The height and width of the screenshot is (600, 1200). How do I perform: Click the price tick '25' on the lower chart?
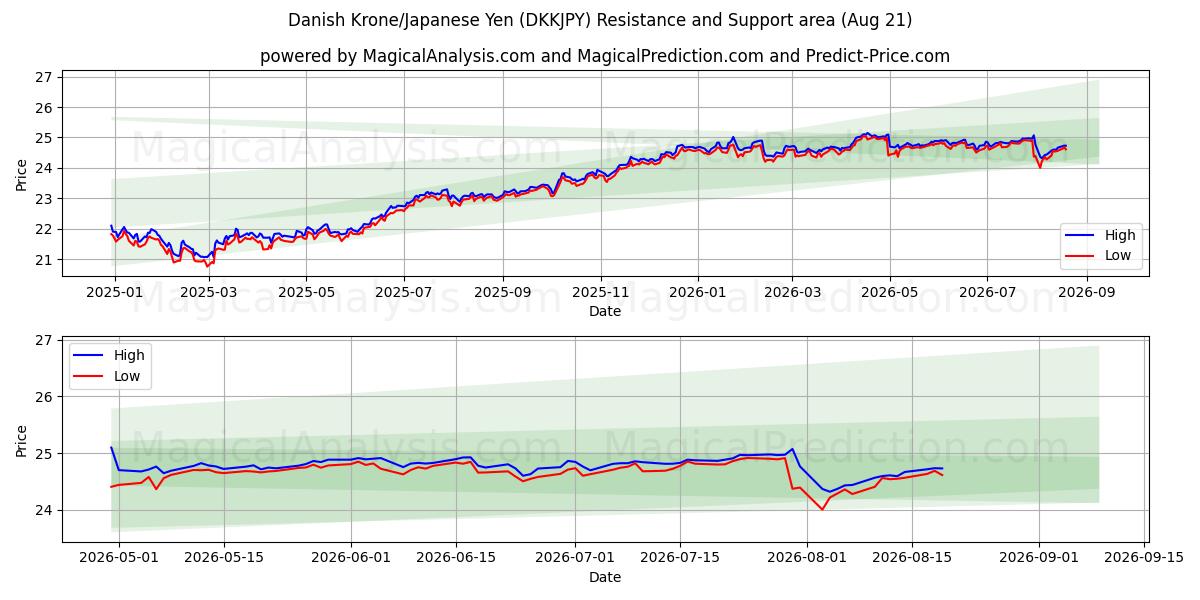click(45, 454)
